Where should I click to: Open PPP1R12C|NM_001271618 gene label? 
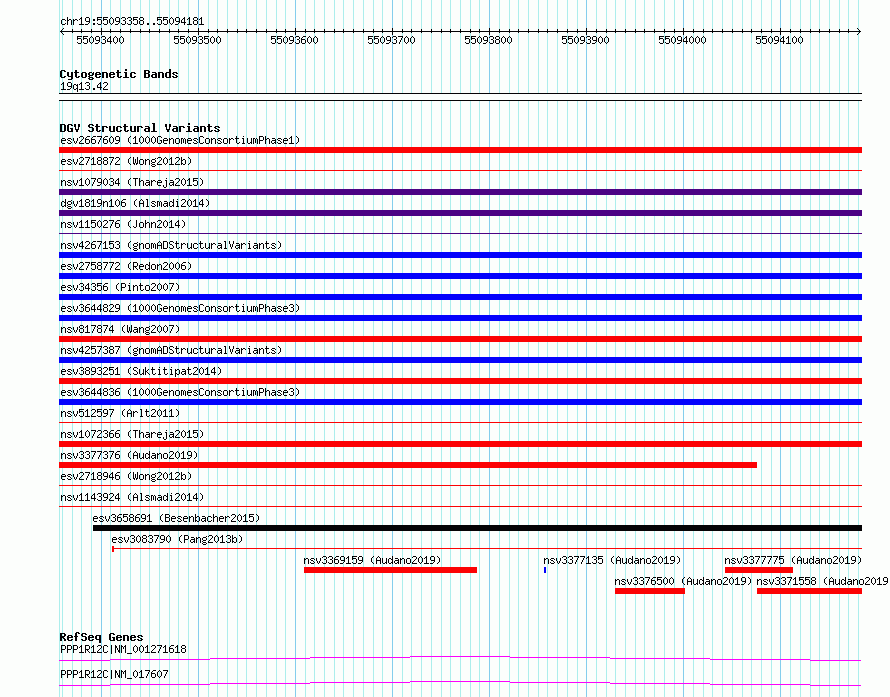click(123, 649)
